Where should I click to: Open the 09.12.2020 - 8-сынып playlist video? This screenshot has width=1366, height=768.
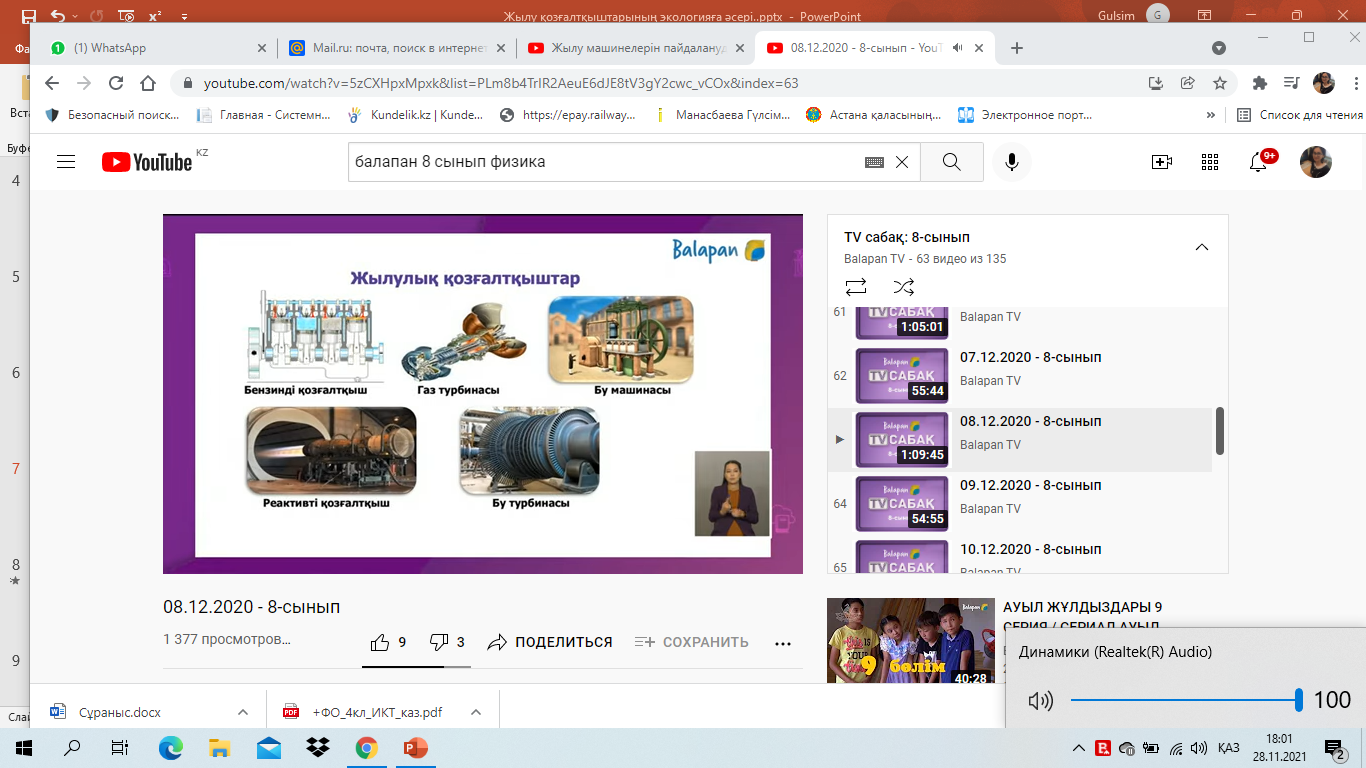click(x=1030, y=485)
